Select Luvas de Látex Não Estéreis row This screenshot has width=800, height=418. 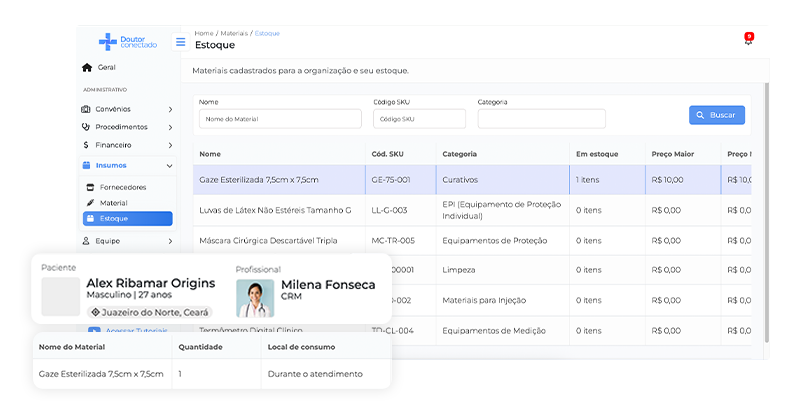click(472, 210)
